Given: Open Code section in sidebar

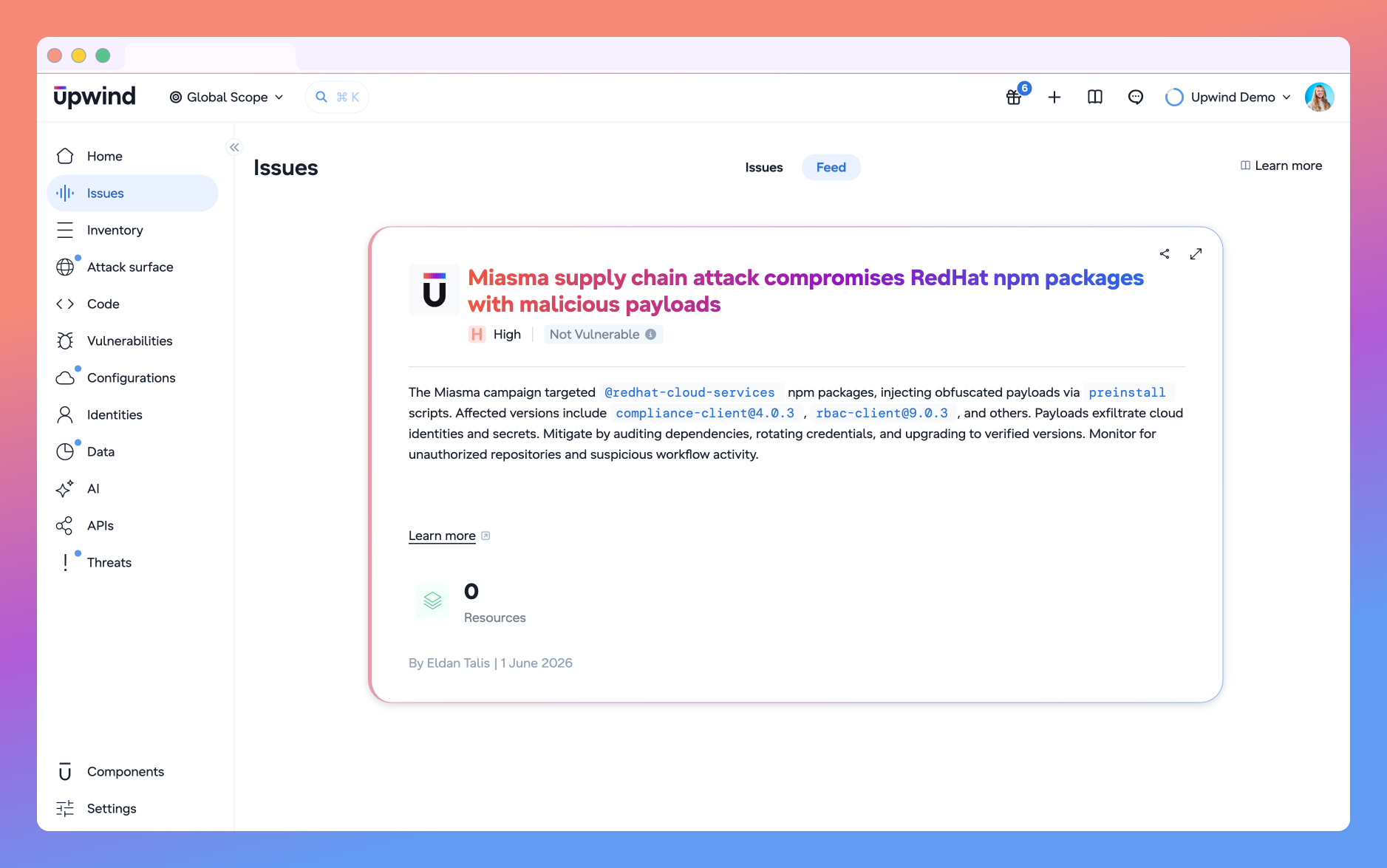Looking at the screenshot, I should coord(133,304).
